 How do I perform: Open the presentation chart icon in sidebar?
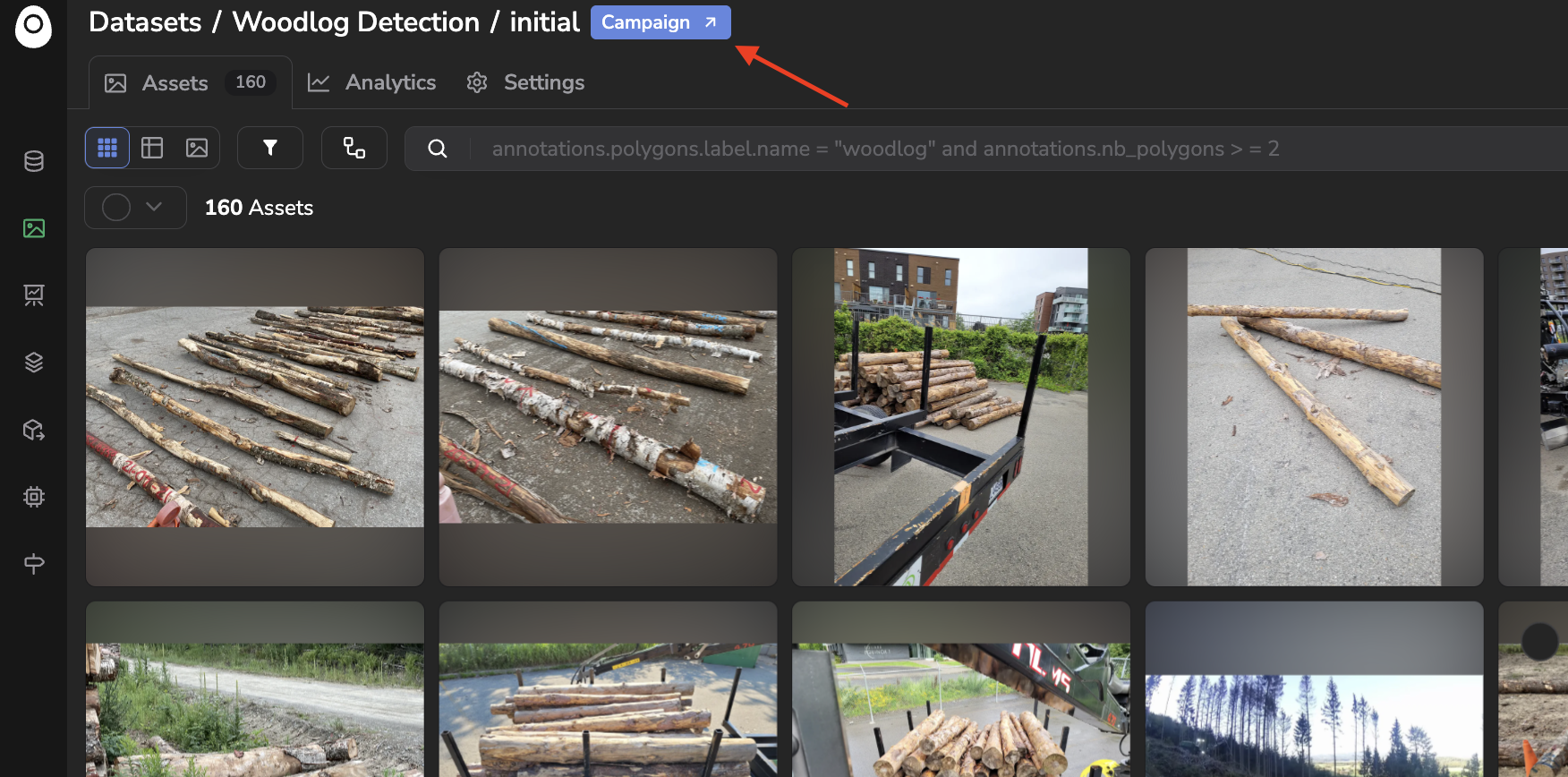34,295
